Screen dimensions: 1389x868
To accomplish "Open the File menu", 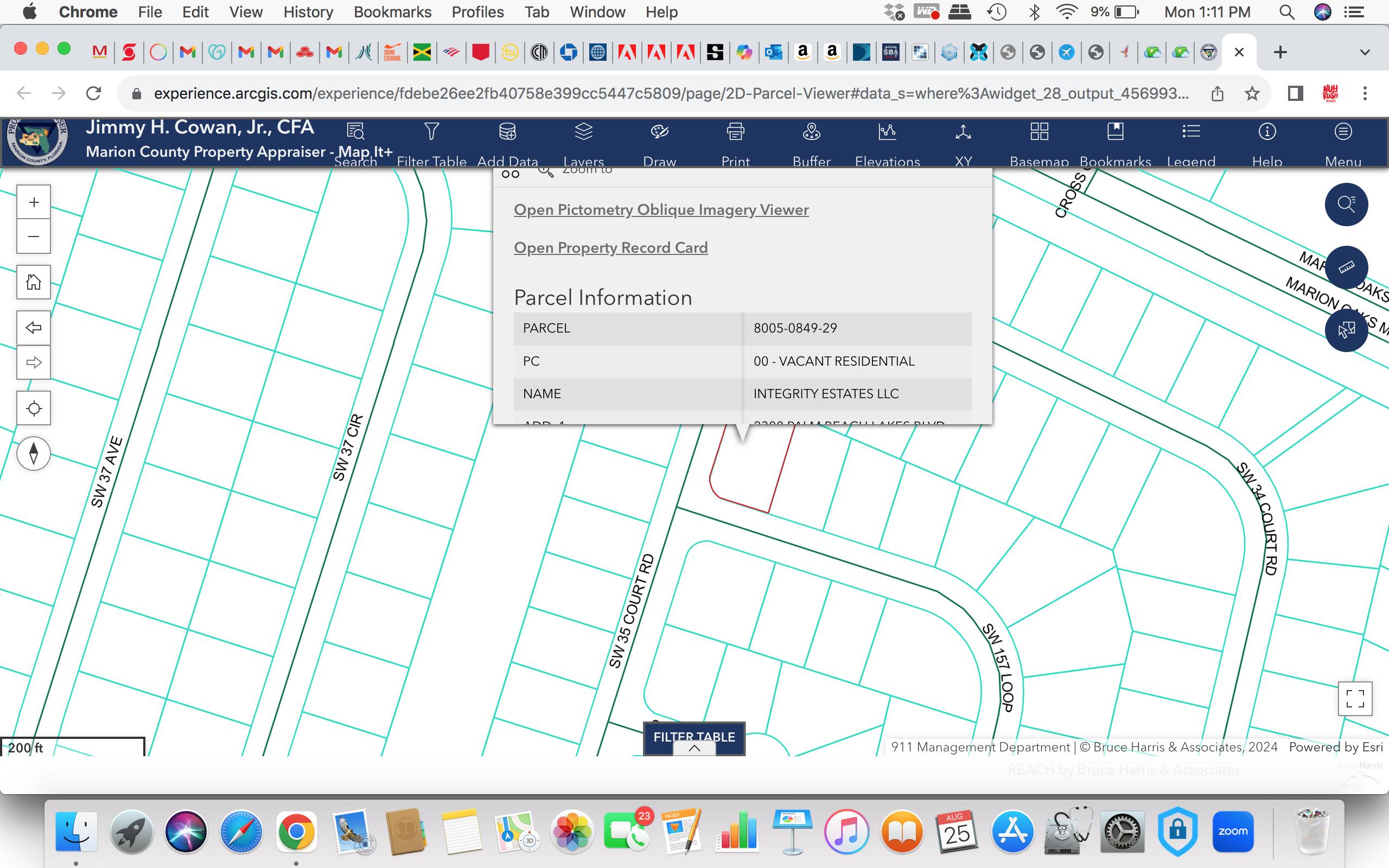I will (150, 12).
